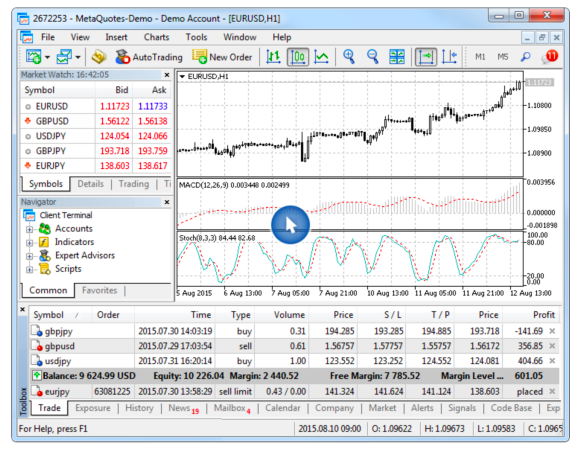
Task: Switch to Trading tab in Market Watch
Action: pyautogui.click(x=134, y=184)
